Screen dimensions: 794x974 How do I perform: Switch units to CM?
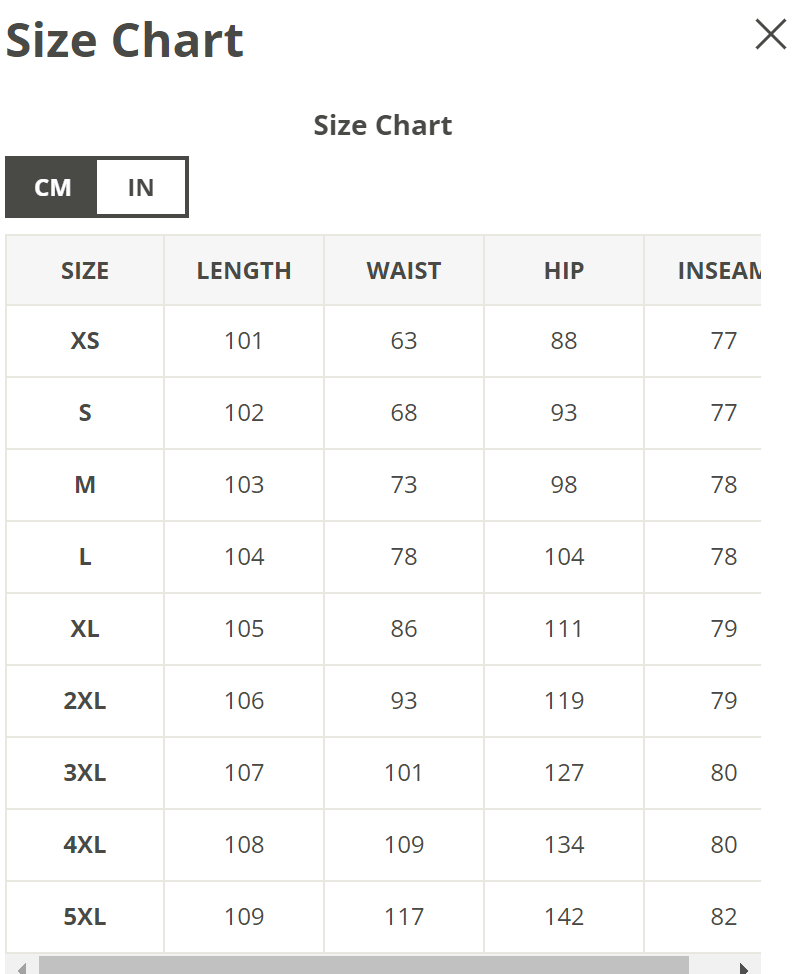[52, 187]
